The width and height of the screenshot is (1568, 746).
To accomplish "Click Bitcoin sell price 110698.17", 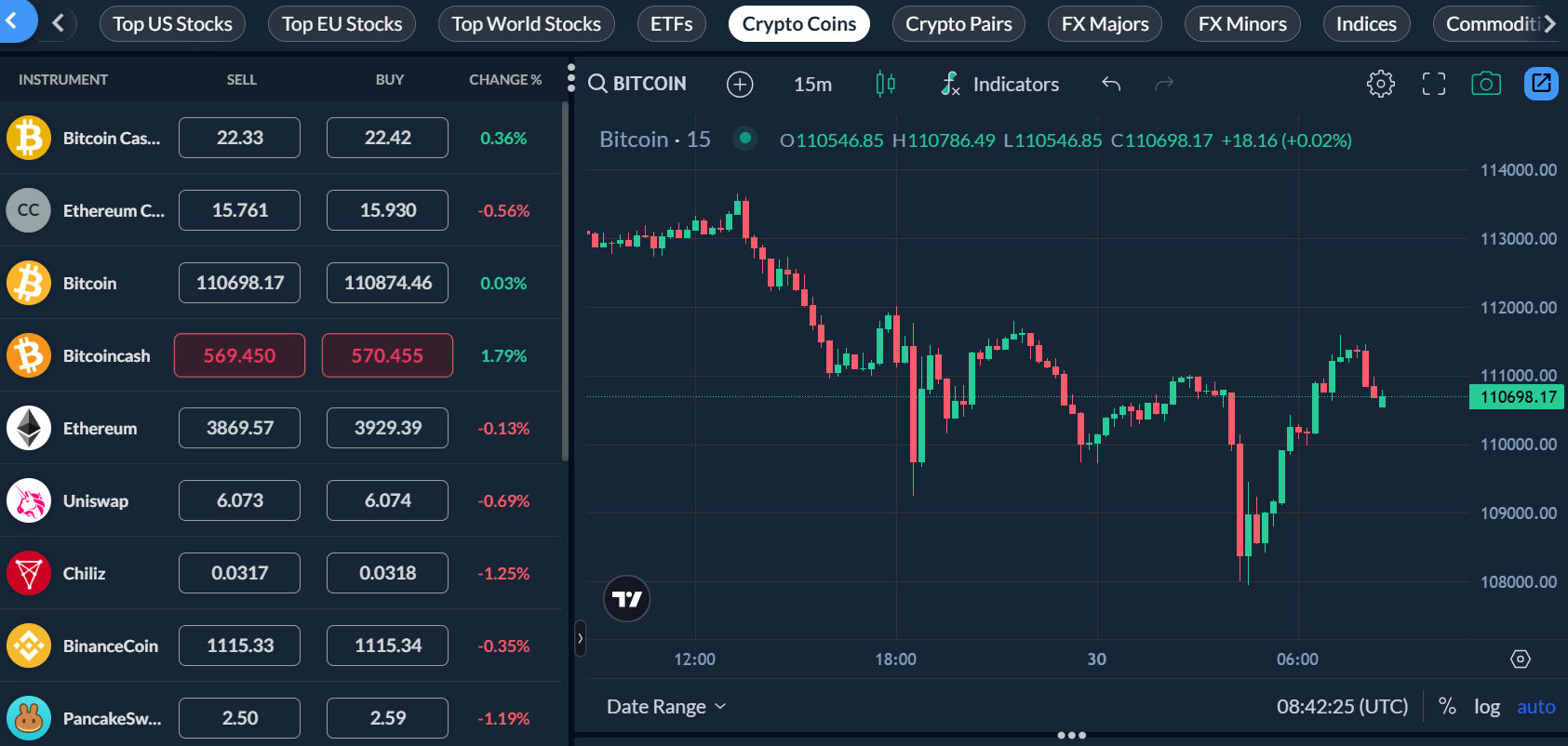I will coord(239,283).
